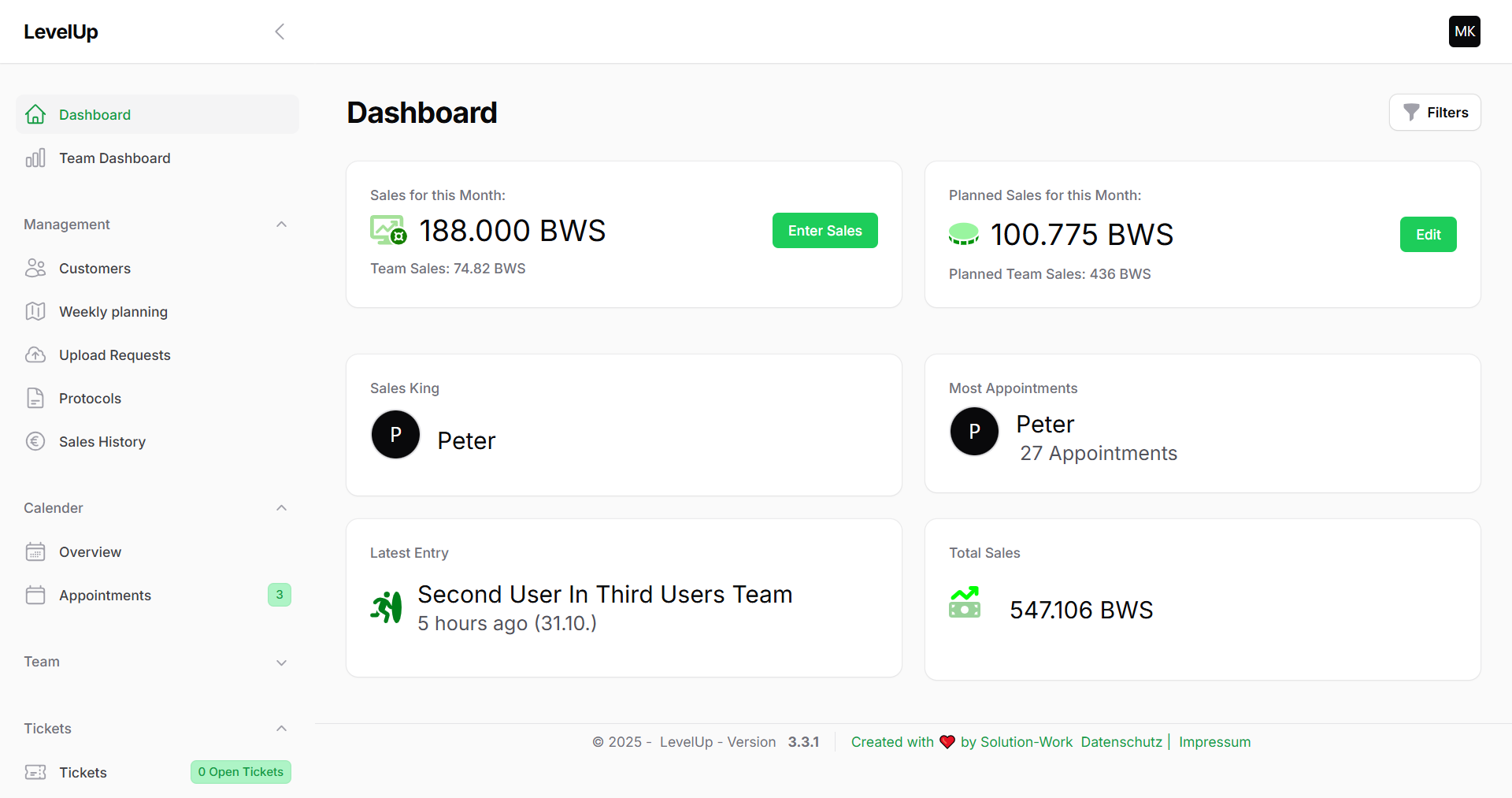The image size is (1512, 798).
Task: Open Appointments from the sidebar
Action: 105,596
